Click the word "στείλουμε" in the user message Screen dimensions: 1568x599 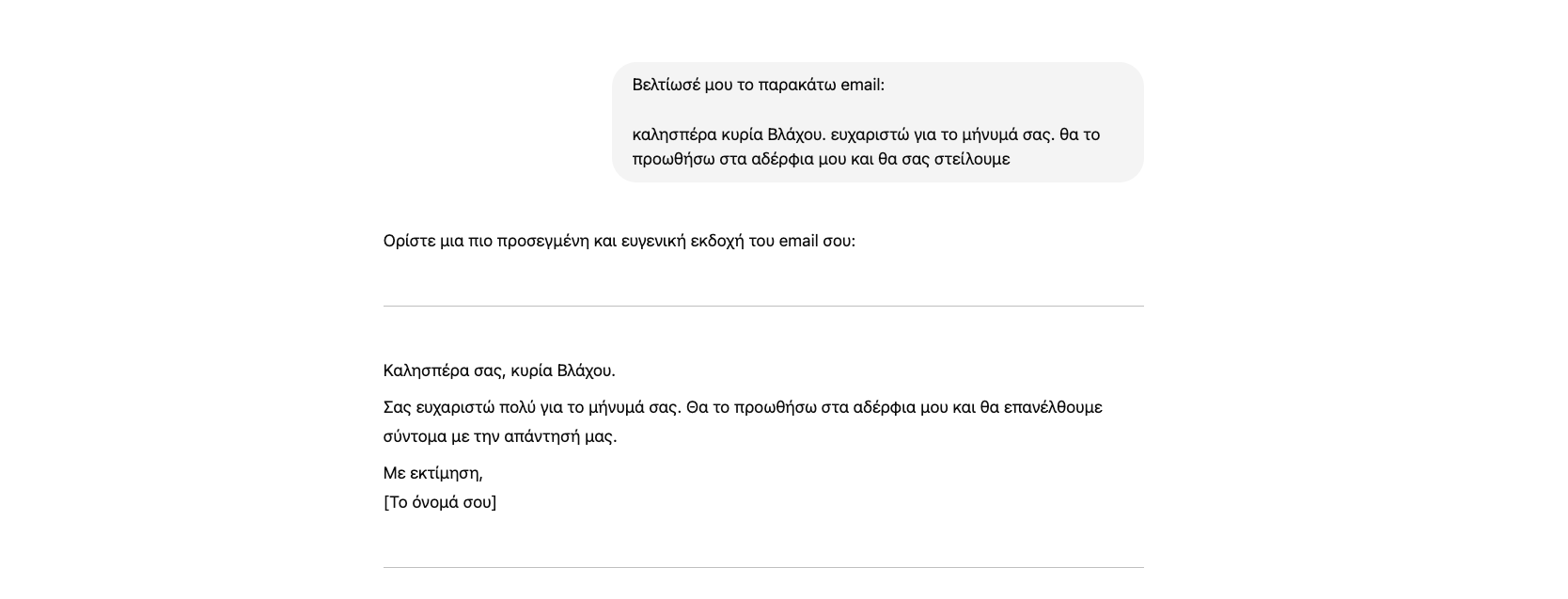tap(971, 159)
